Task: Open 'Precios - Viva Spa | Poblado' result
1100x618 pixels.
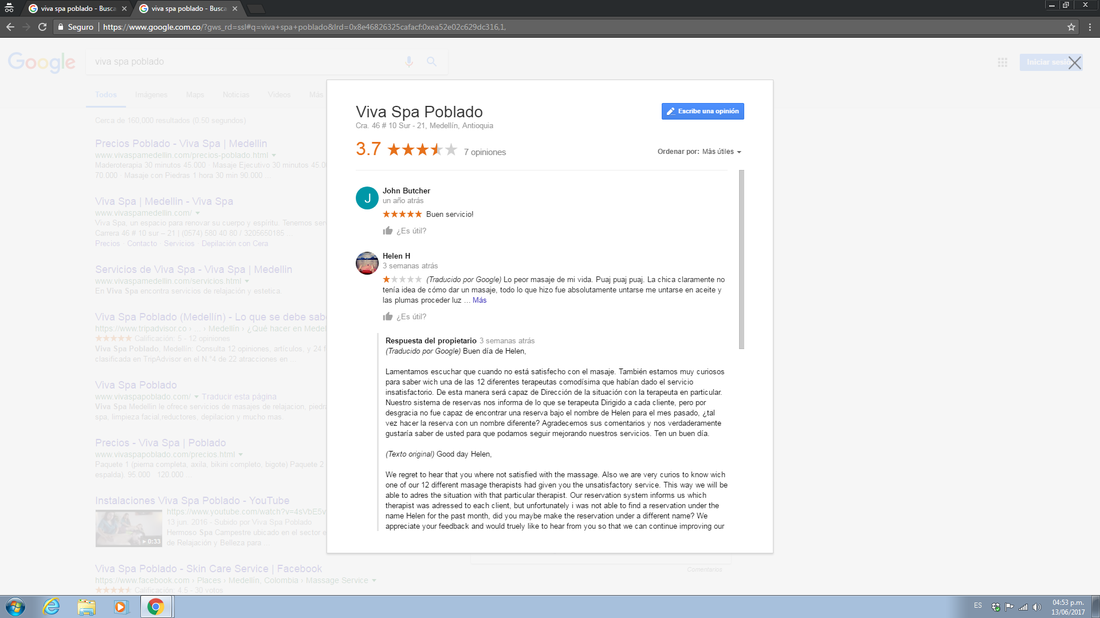Action: [x=160, y=443]
